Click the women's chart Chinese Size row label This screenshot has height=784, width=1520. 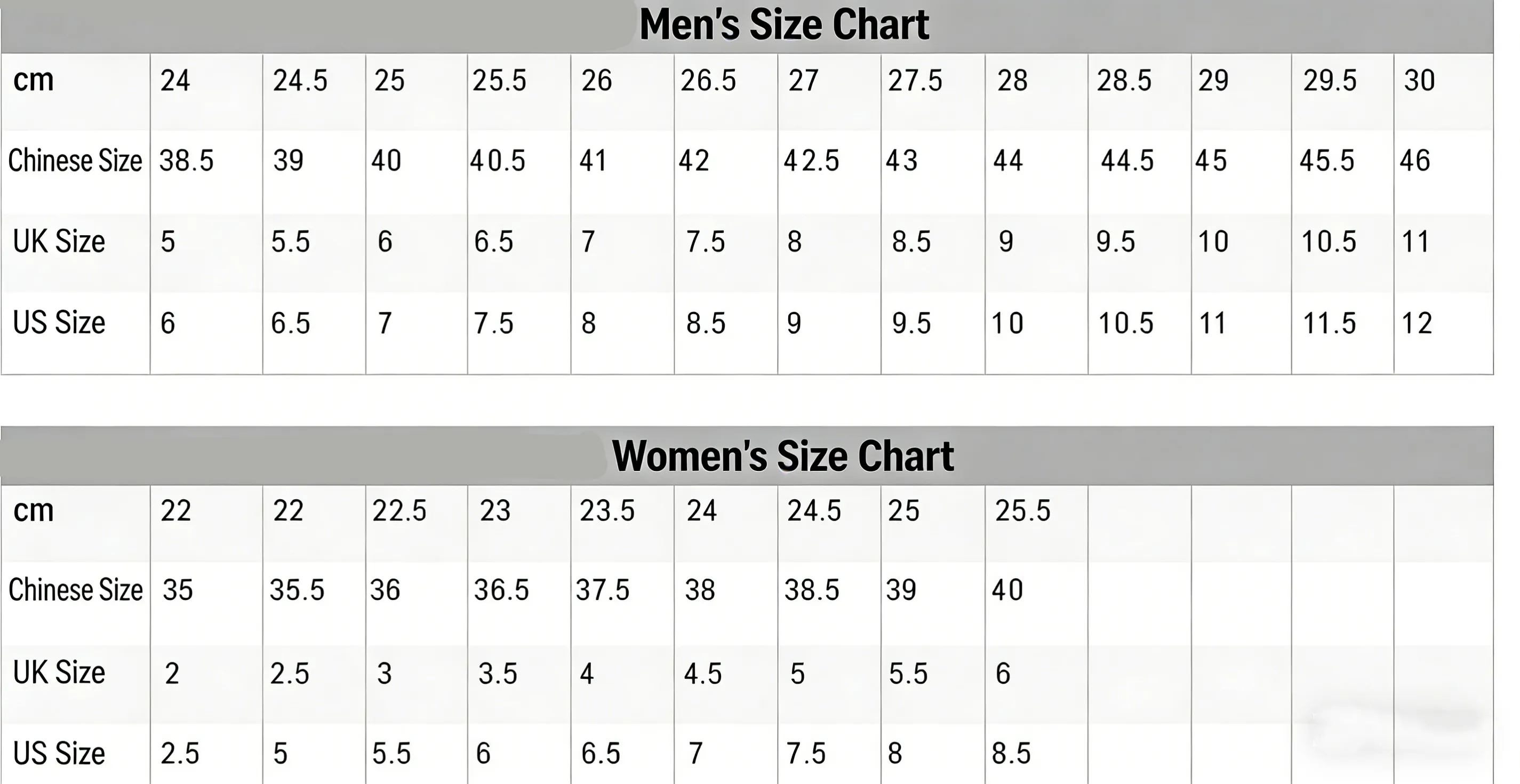pyautogui.click(x=76, y=590)
